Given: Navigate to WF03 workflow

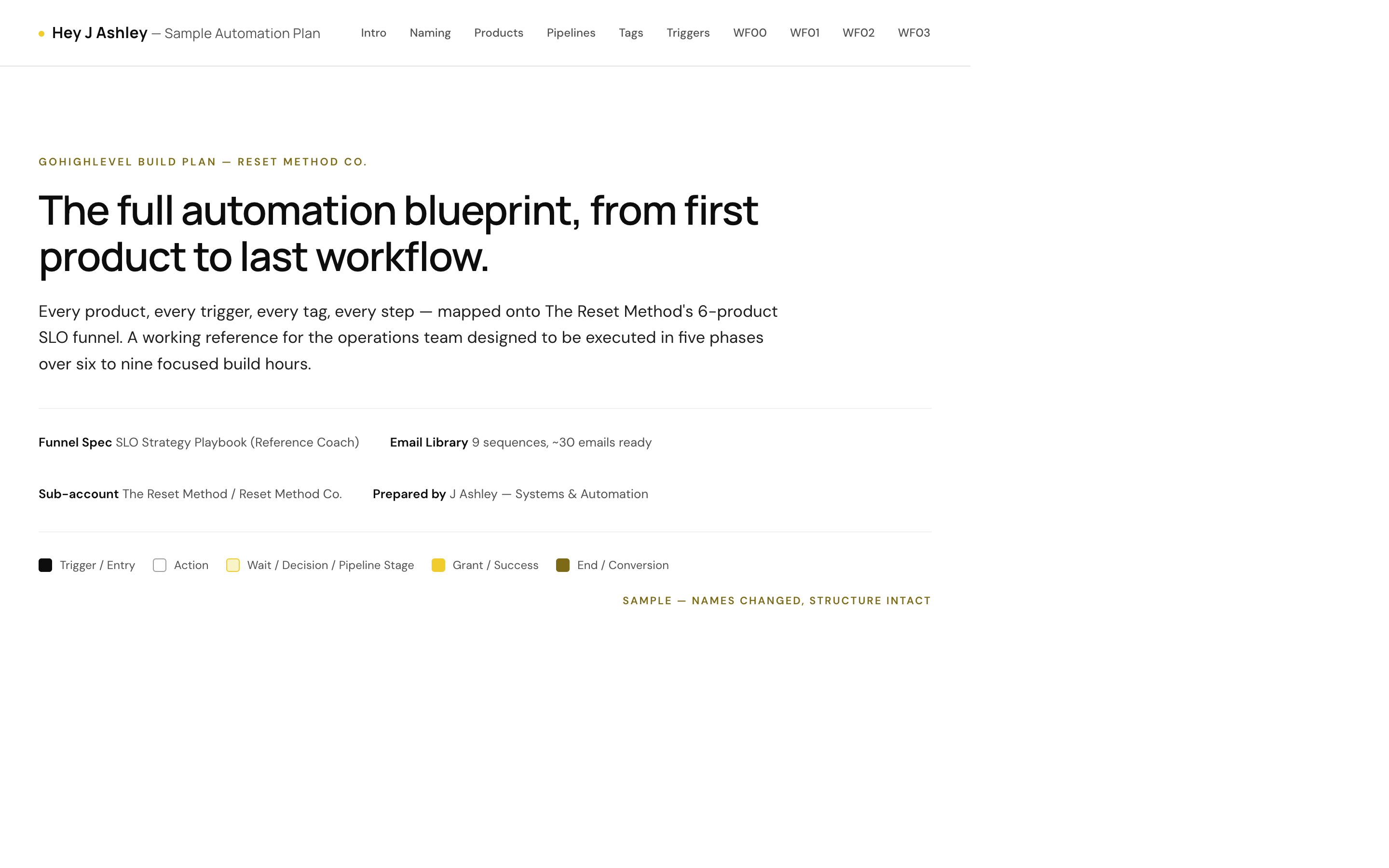Looking at the screenshot, I should point(914,33).
